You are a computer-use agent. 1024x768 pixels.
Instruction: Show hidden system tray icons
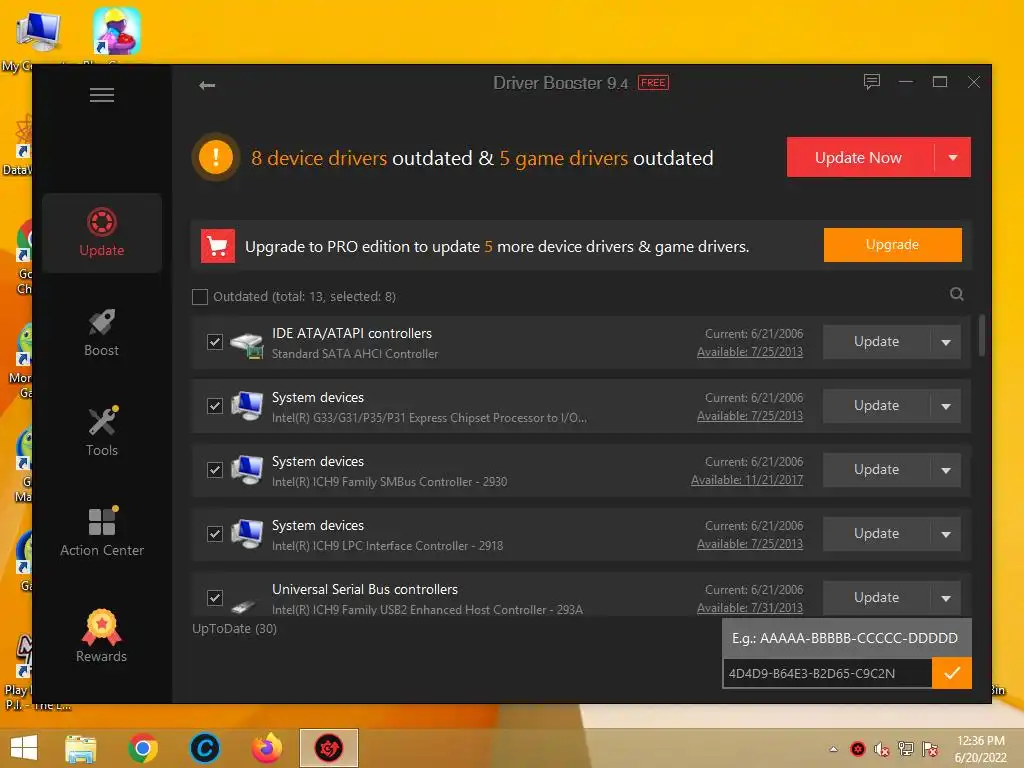click(833, 749)
